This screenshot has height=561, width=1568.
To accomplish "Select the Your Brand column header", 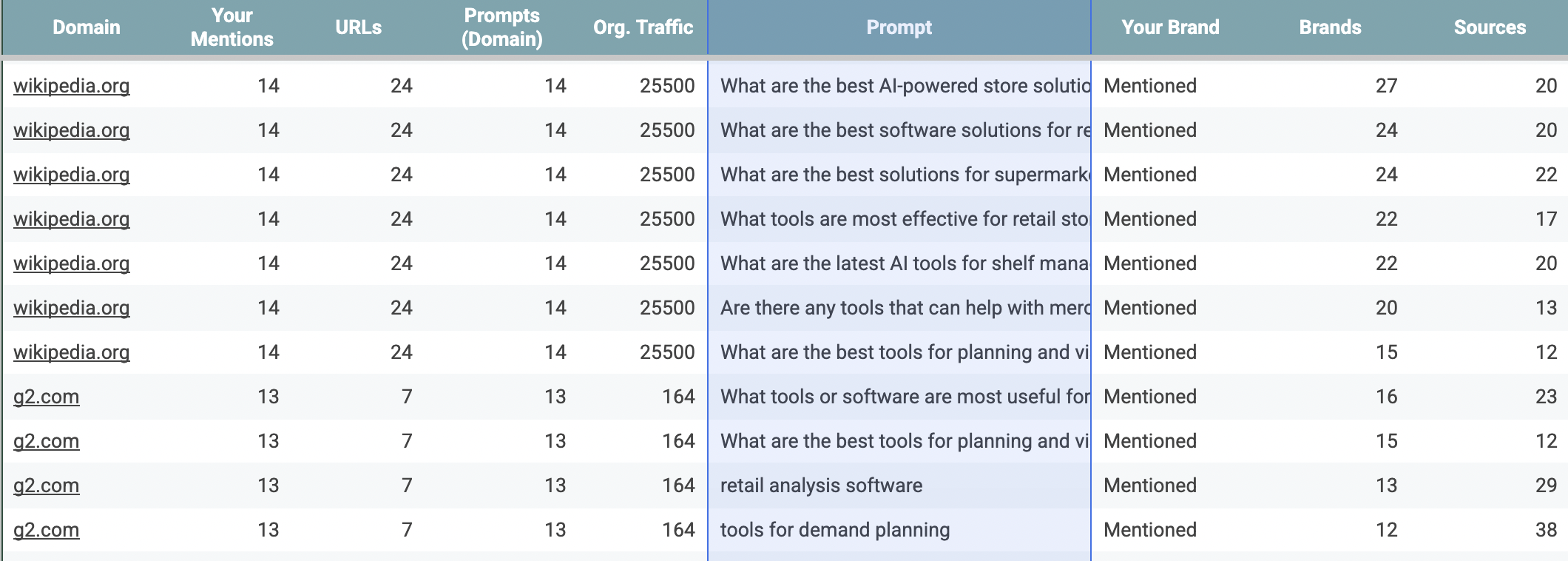I will click(1170, 27).
